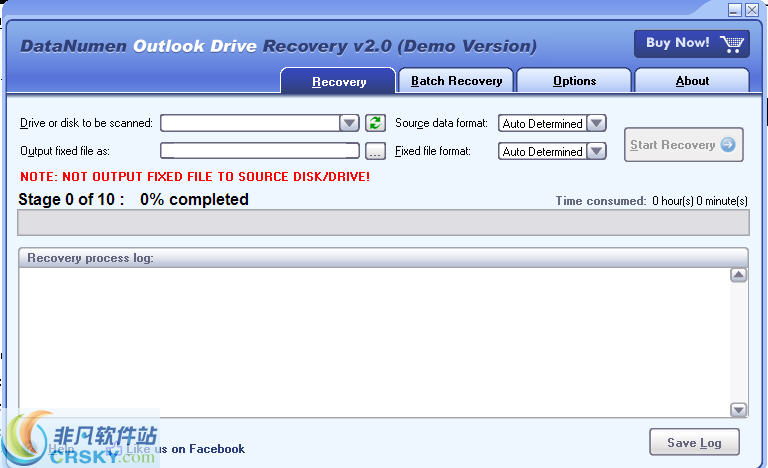Expand the Source data format dropdown
This screenshot has width=768, height=468.
[x=596, y=123]
